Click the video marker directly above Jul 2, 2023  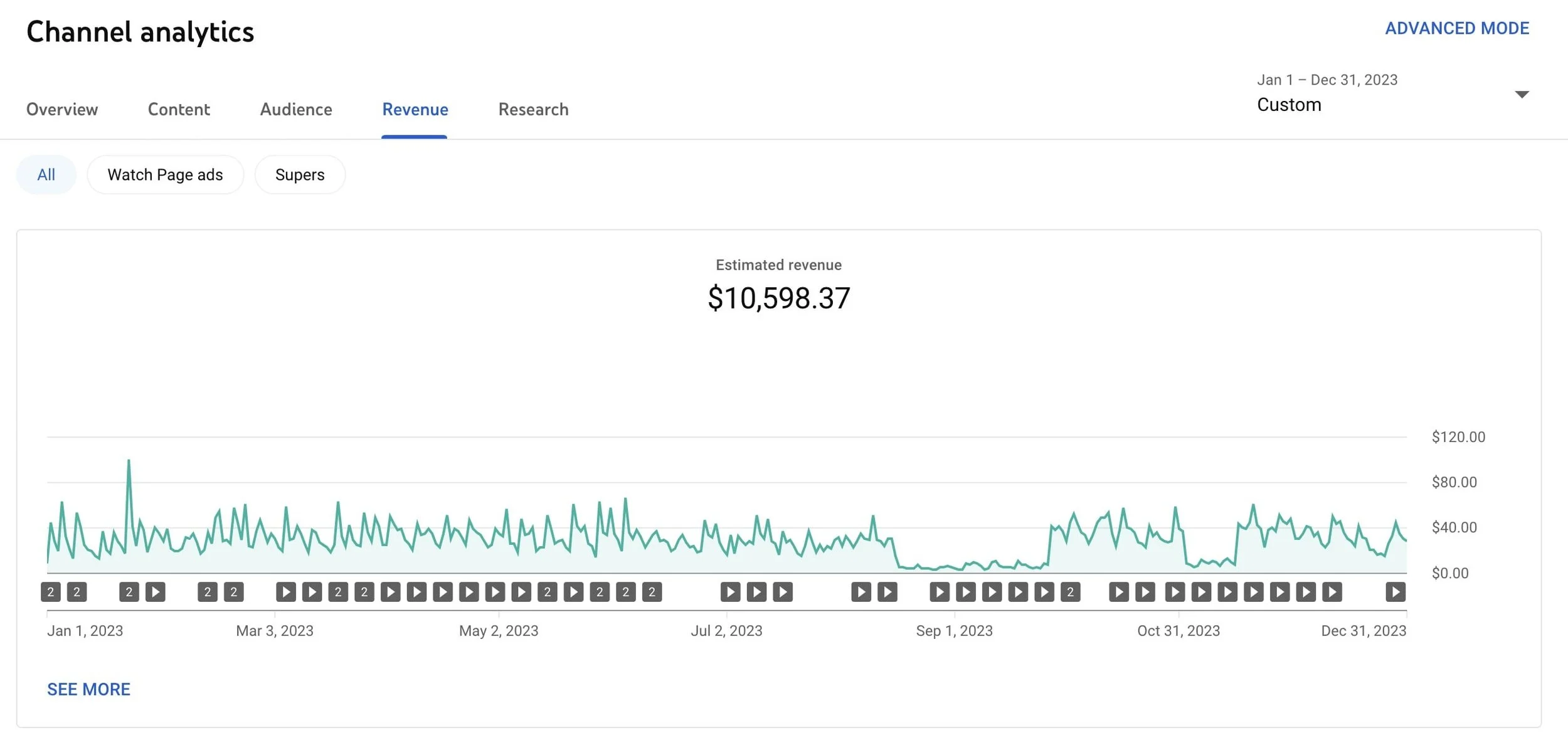point(730,592)
